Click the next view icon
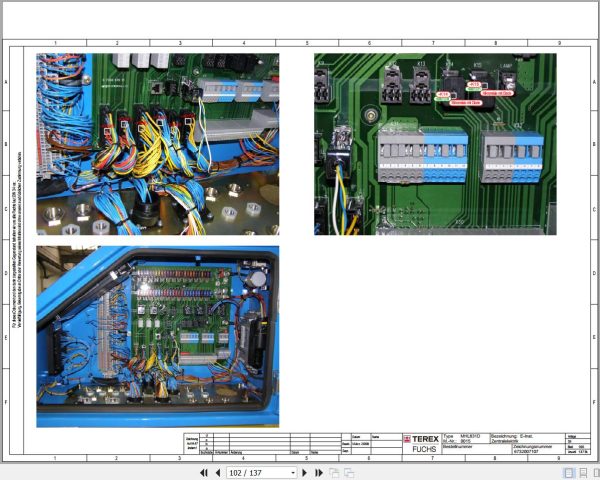Screen dimensions: 600x480 (349, 473)
